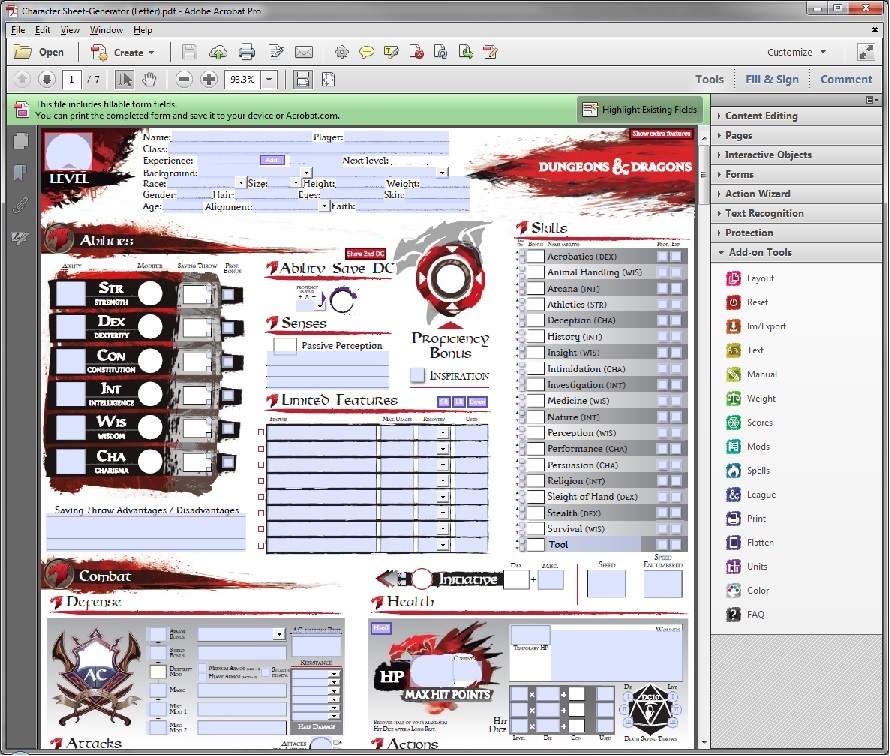
Task: Open the FAQ add-on tool
Action: click(x=755, y=615)
